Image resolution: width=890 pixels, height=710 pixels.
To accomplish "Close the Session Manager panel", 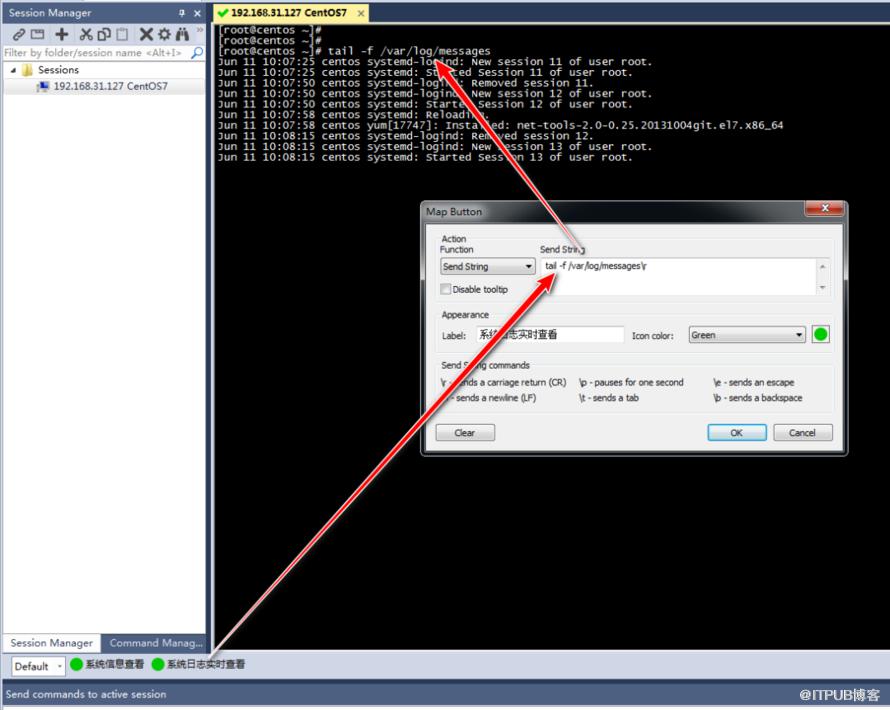I will coord(197,13).
